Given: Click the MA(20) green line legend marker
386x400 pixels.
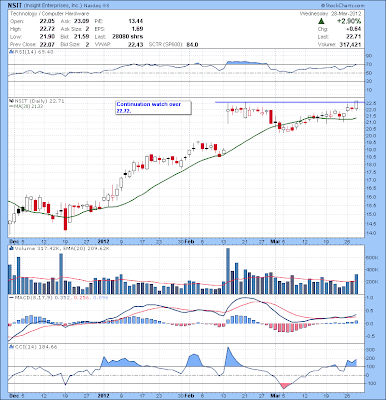Looking at the screenshot, I should point(11,106).
